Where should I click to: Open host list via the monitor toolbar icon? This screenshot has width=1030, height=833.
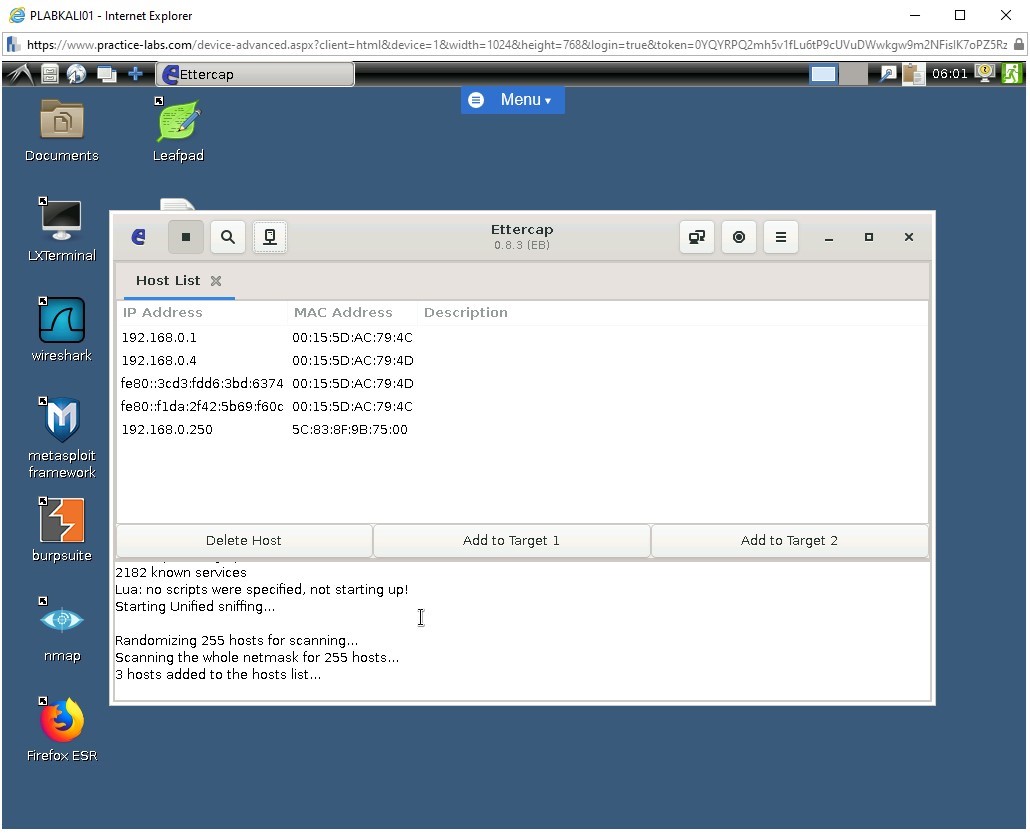(268, 237)
